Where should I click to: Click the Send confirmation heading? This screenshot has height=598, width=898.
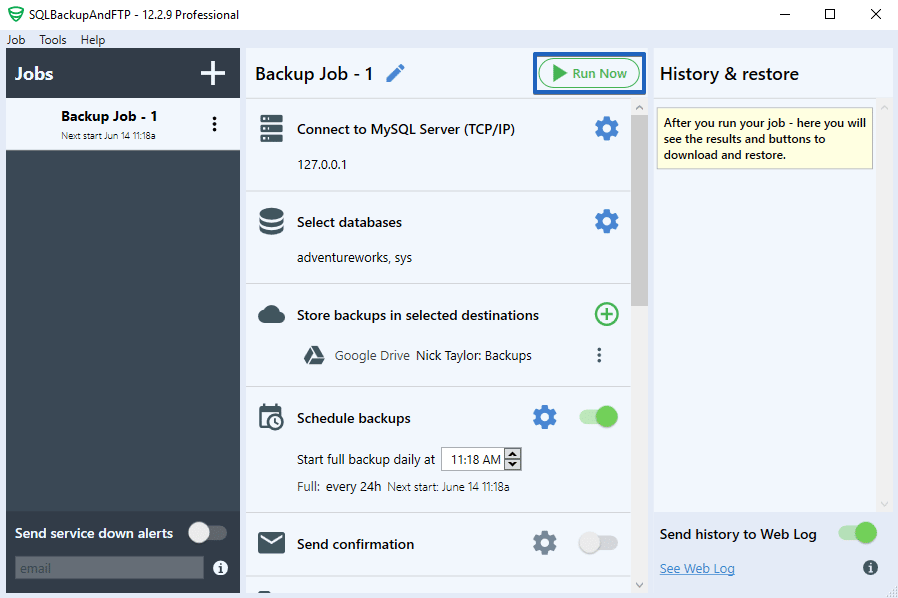355,544
